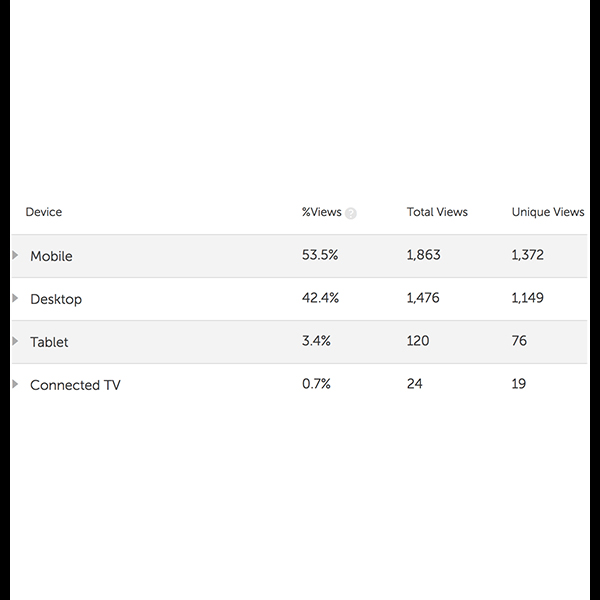
Task: Click Tablet total views 120
Action: [418, 341]
